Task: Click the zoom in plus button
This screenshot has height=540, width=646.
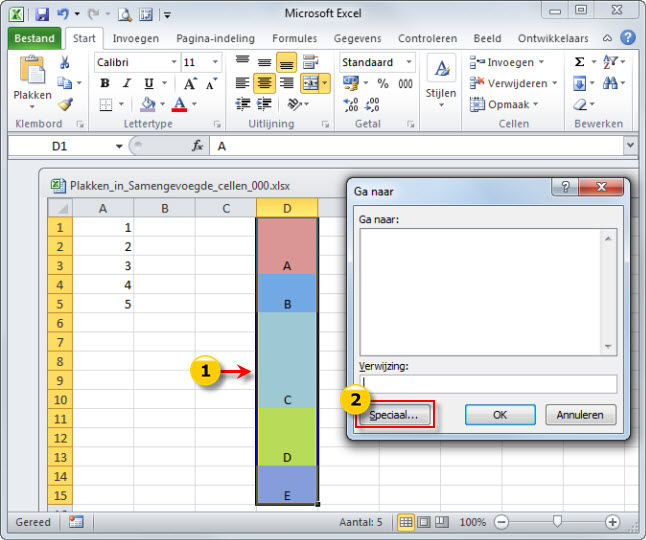Action: [612, 522]
